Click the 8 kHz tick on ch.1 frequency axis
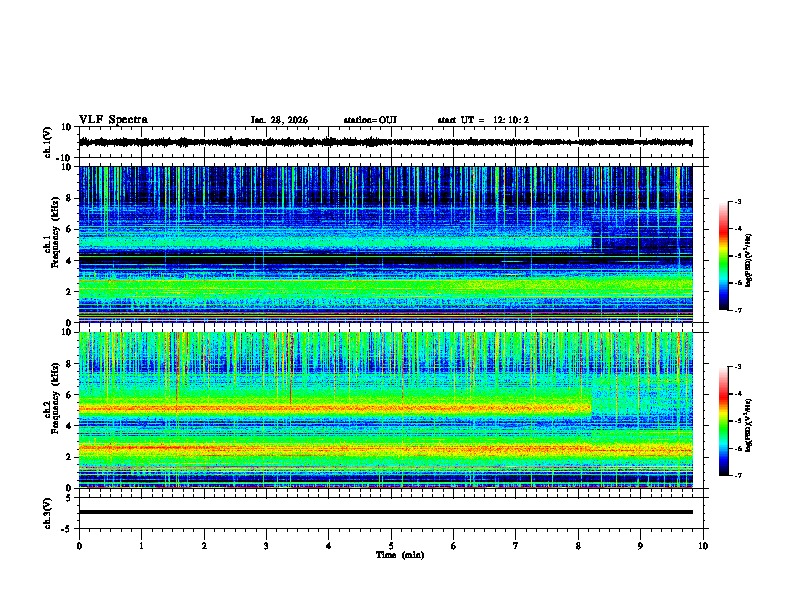Screen dimensions: 792x612 [69, 198]
